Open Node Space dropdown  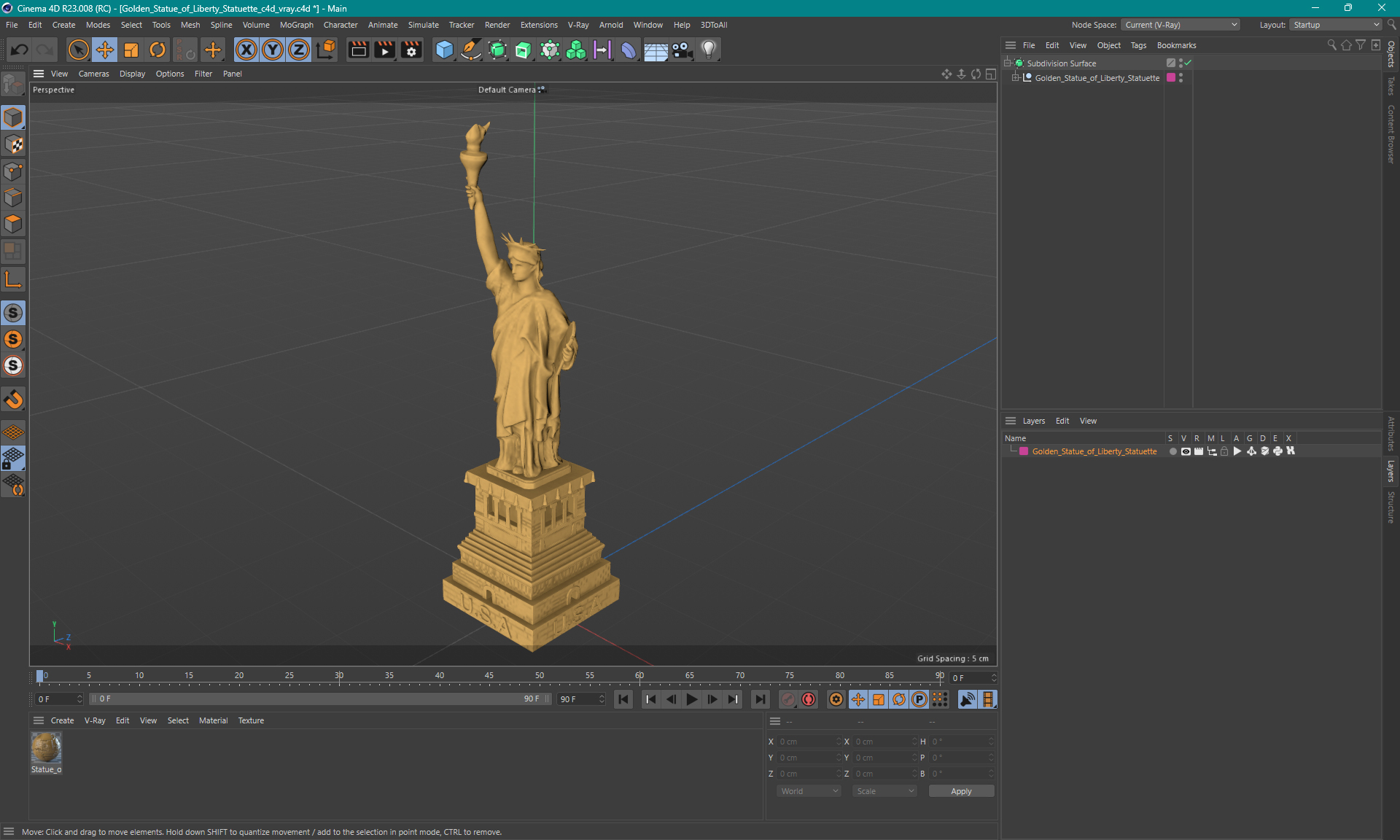(x=1180, y=25)
